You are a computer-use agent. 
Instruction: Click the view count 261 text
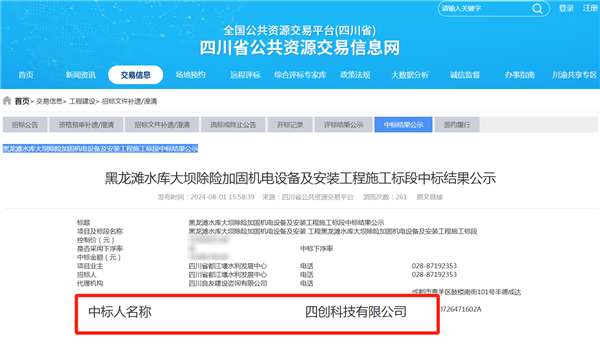[x=401, y=197]
